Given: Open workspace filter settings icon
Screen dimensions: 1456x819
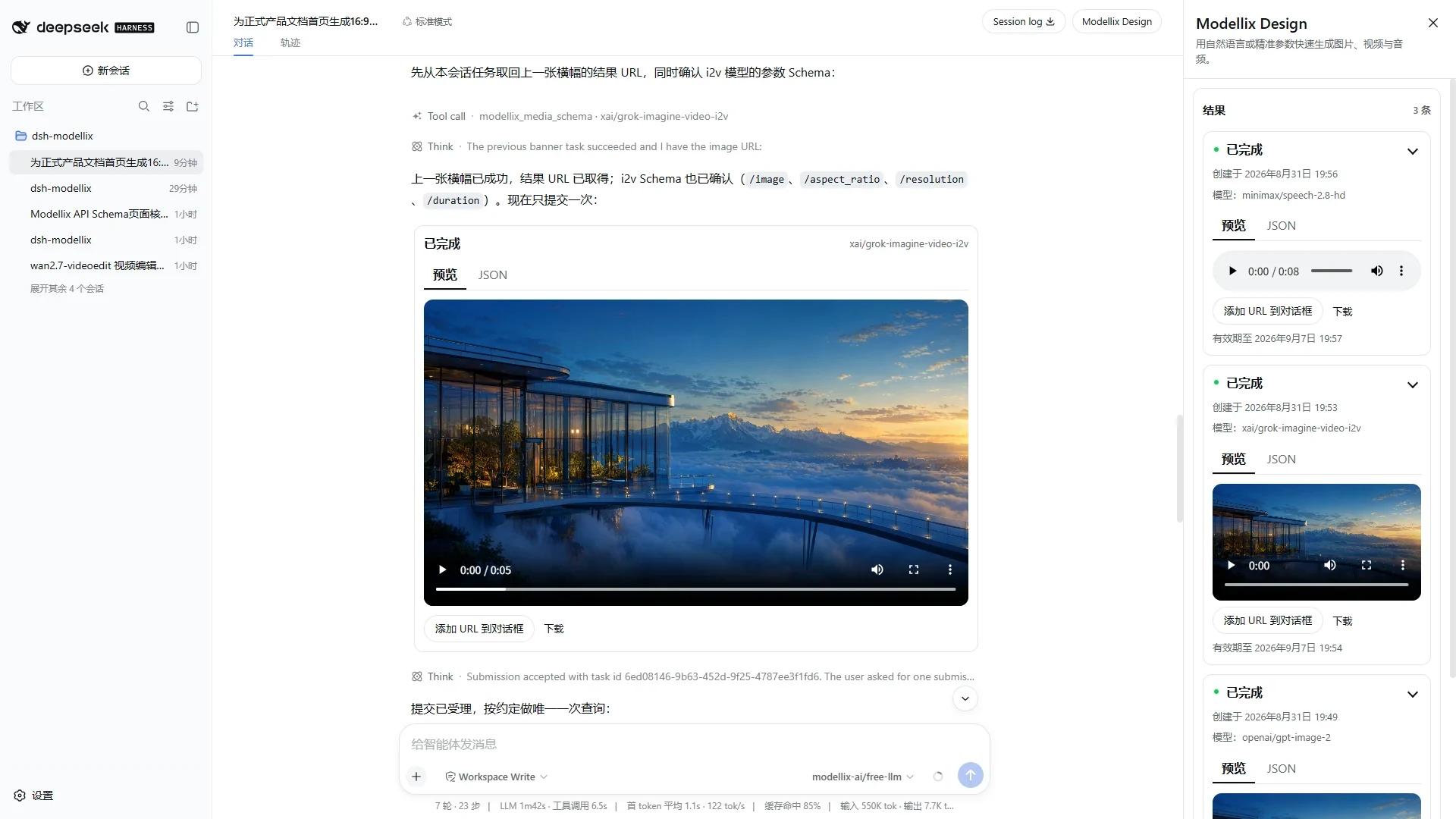Looking at the screenshot, I should [x=168, y=106].
